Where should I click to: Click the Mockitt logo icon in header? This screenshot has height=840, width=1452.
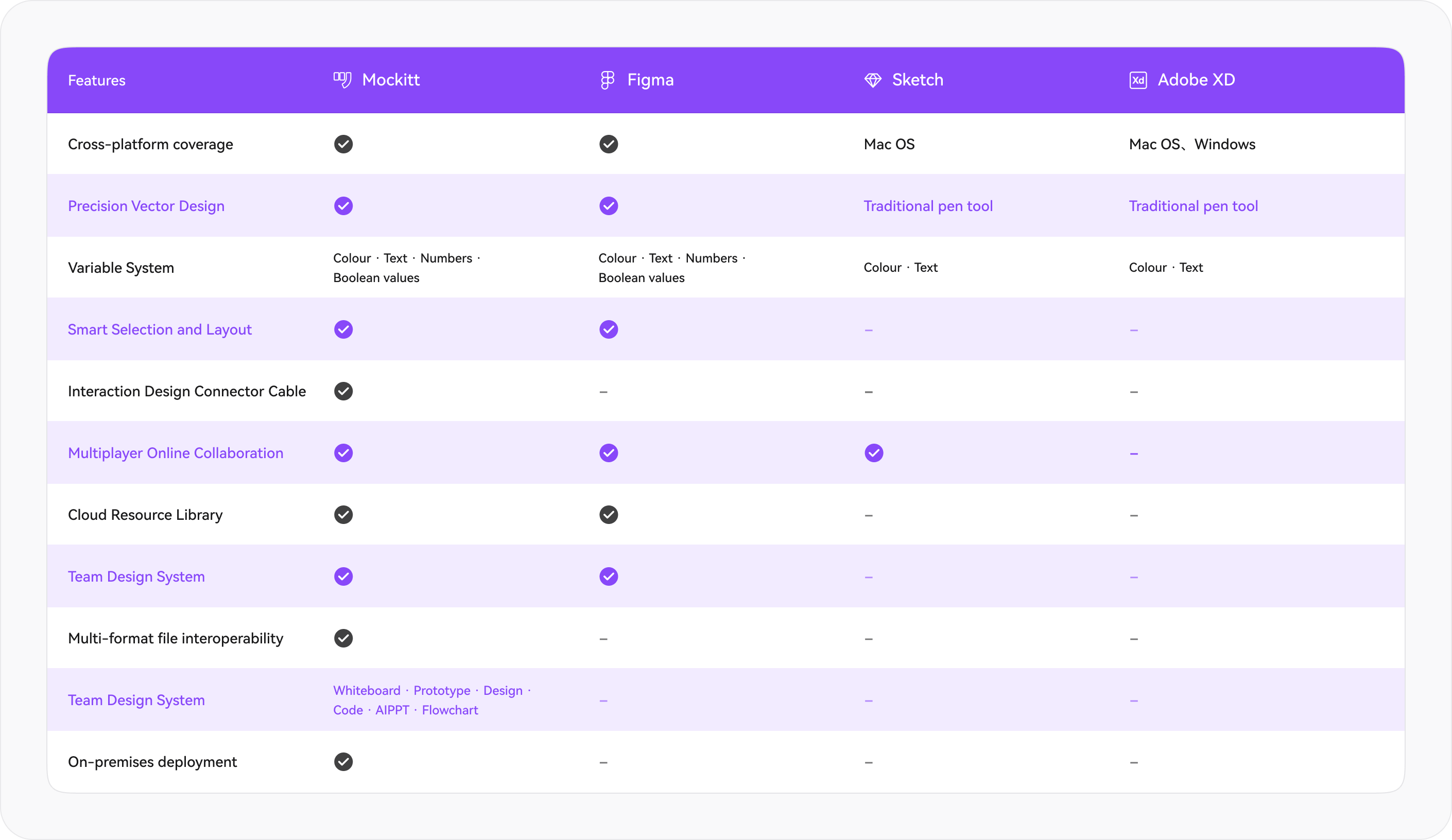(x=342, y=79)
